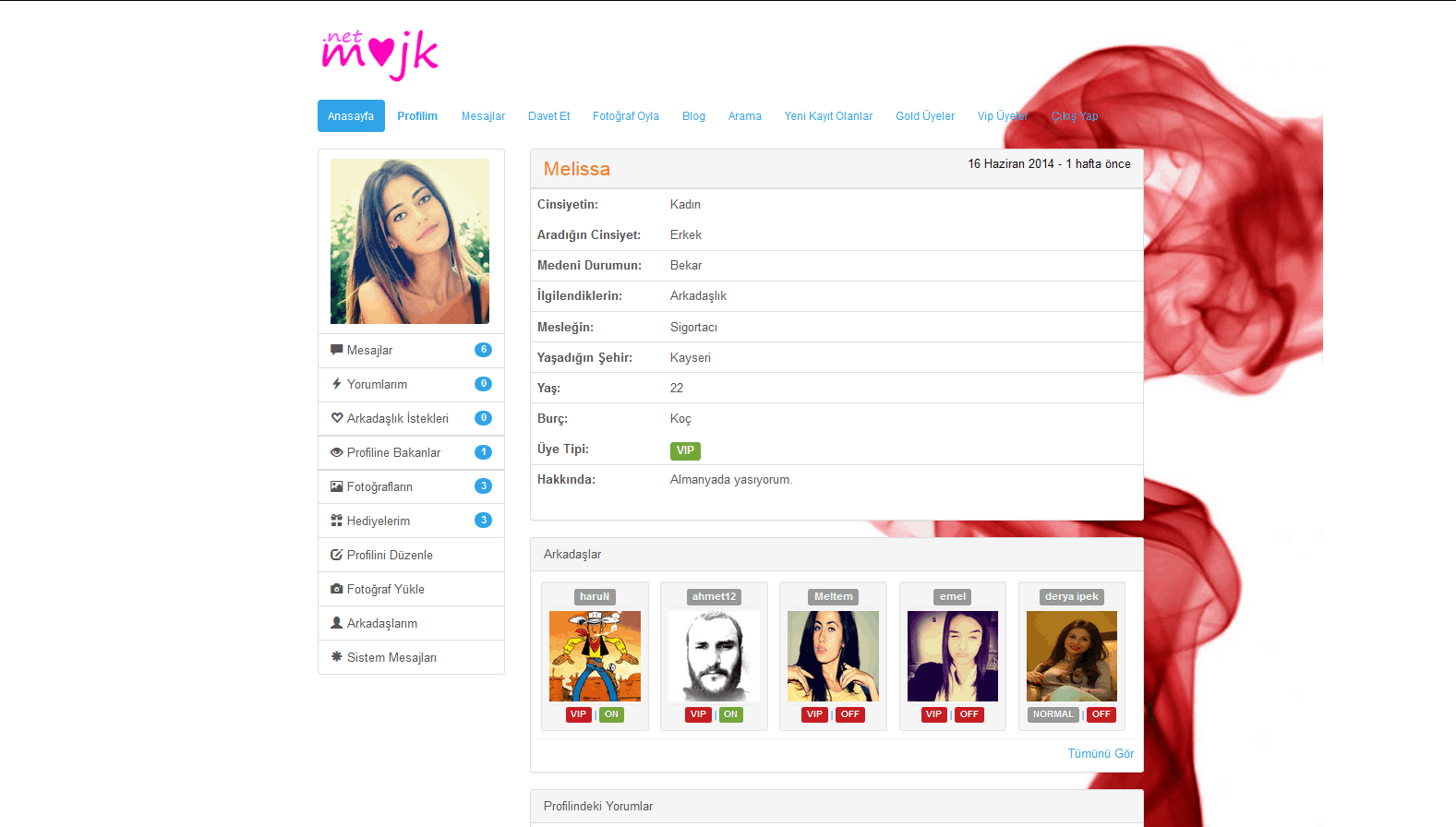The image size is (1456, 827).
Task: Click the netmajk site logo
Action: [379, 54]
